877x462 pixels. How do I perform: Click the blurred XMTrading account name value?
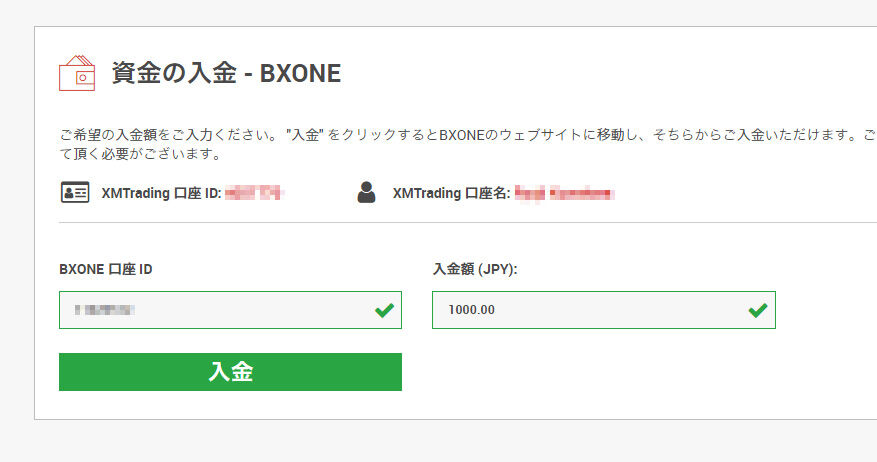click(x=564, y=194)
